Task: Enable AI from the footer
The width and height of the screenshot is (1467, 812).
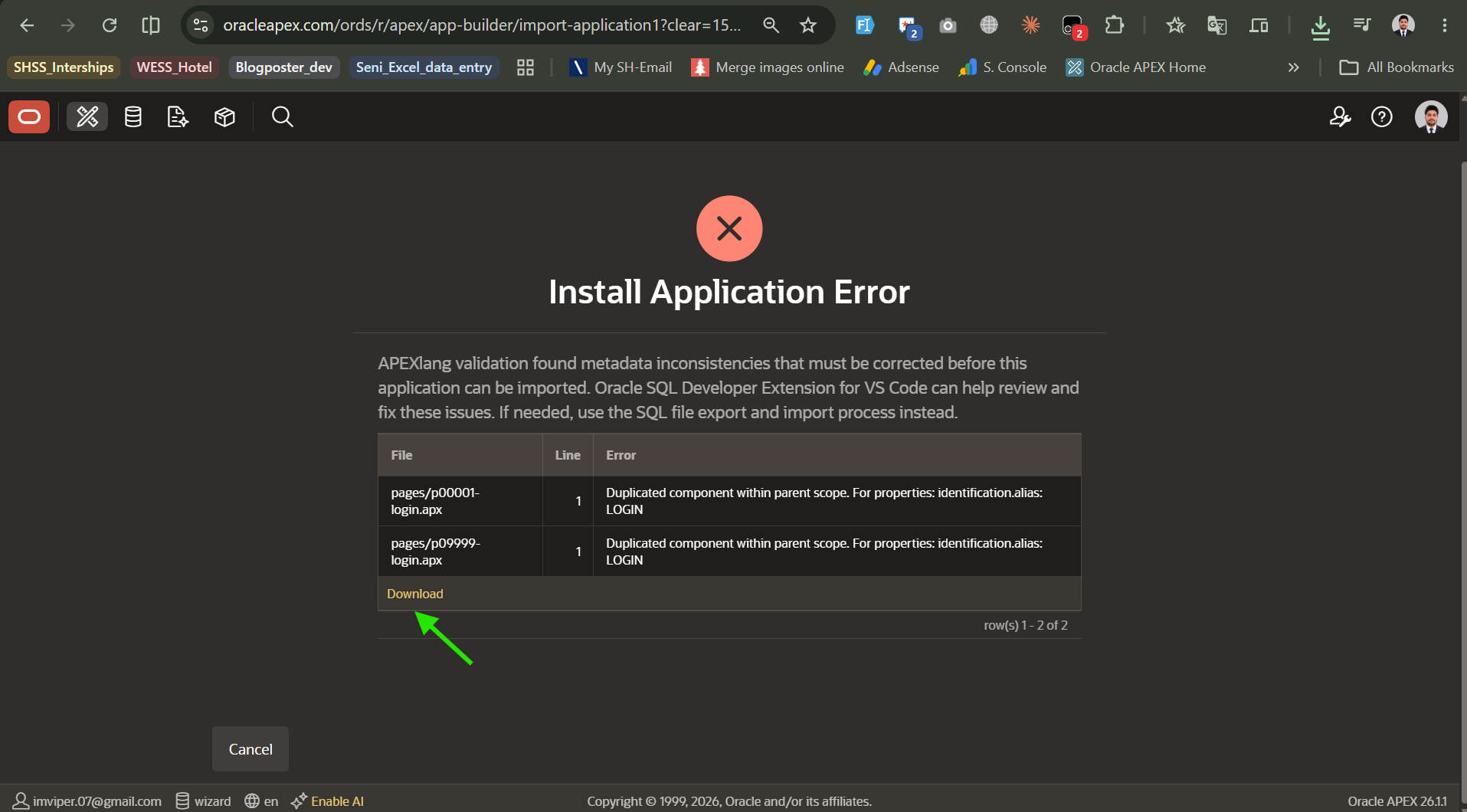Action: [327, 801]
